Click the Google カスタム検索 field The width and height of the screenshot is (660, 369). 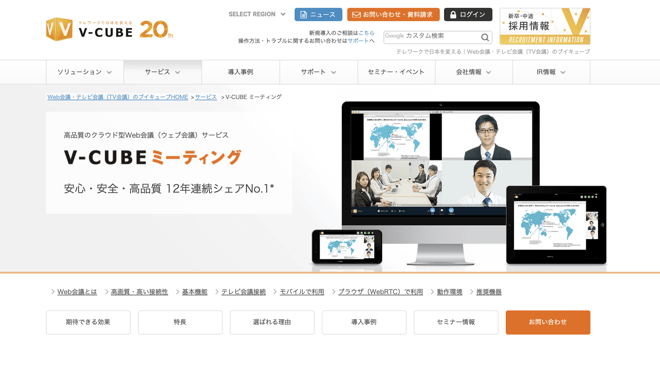(x=431, y=37)
